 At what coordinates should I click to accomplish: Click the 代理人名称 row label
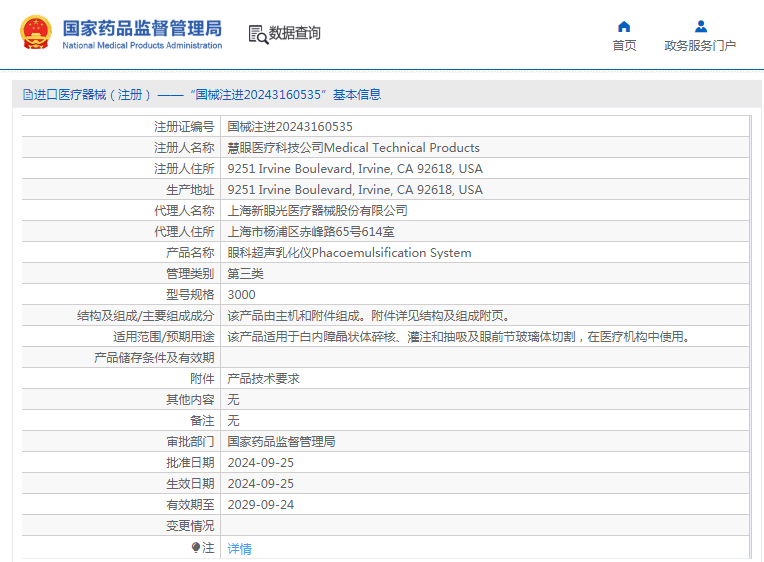coord(184,211)
